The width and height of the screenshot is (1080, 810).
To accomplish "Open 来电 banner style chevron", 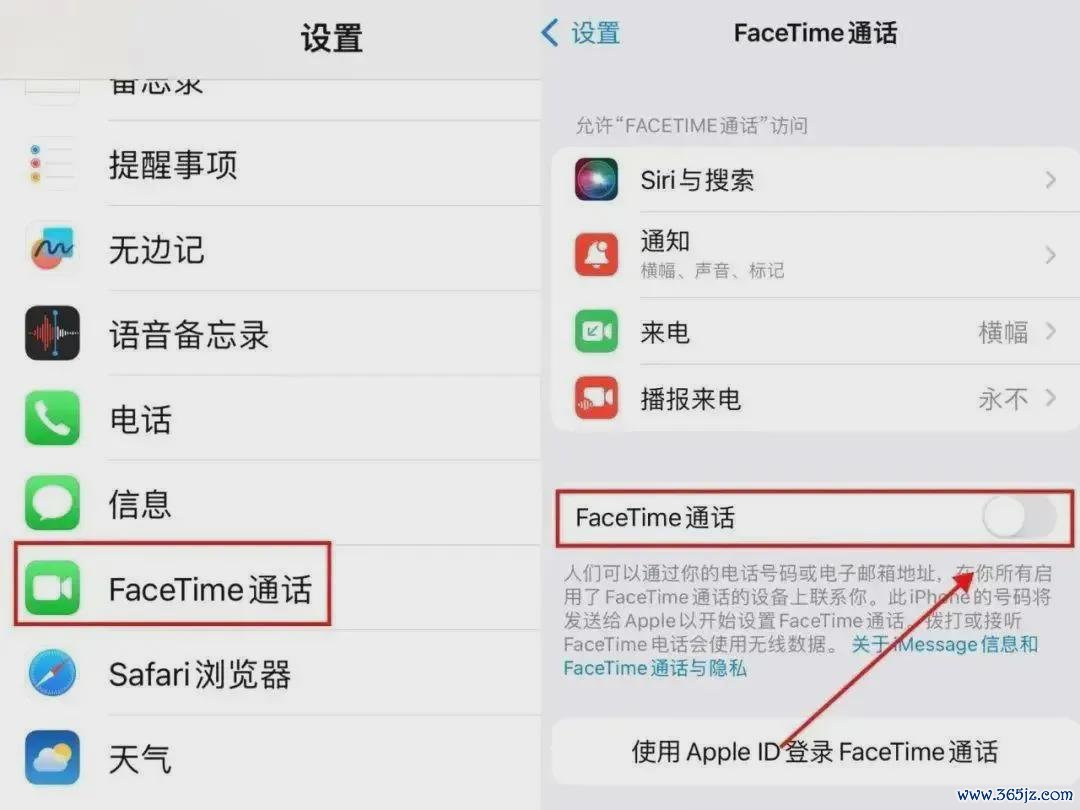I will pyautogui.click(x=1050, y=331).
